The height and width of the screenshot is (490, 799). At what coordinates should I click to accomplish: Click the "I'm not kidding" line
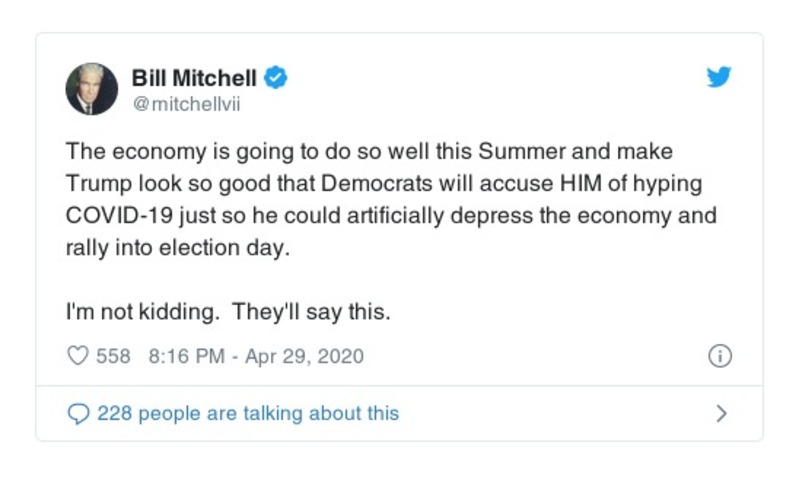[x=142, y=312]
